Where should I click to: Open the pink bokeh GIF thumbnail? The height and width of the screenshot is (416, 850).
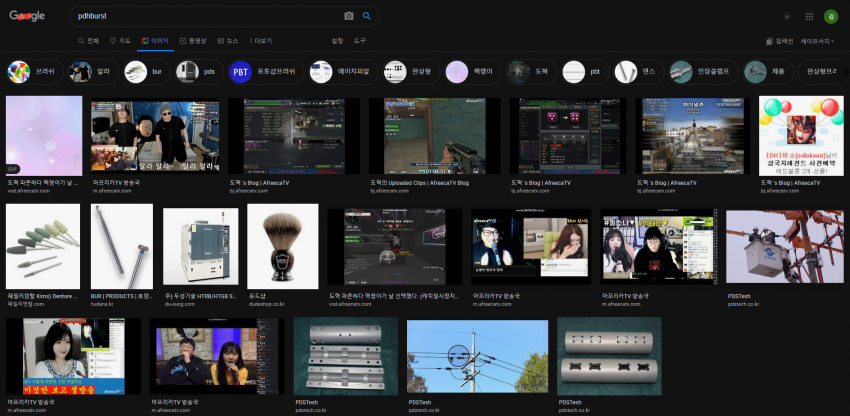[44, 136]
